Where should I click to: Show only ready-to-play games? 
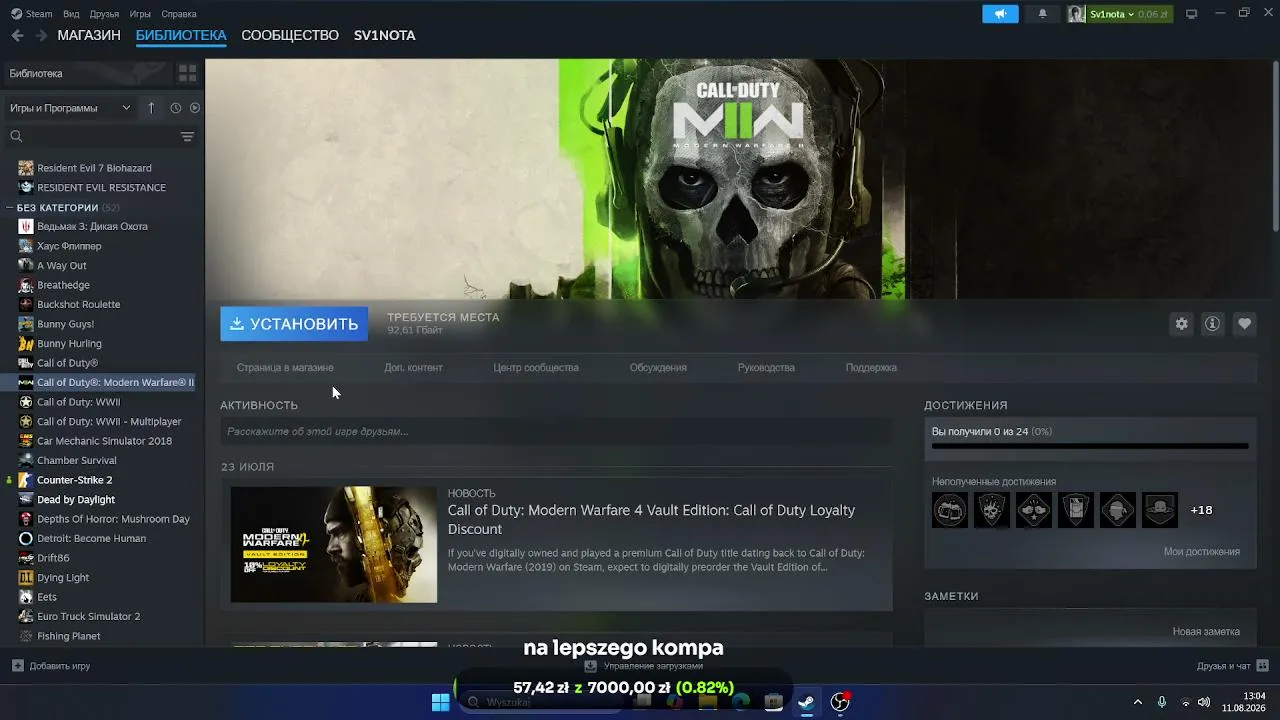click(195, 108)
